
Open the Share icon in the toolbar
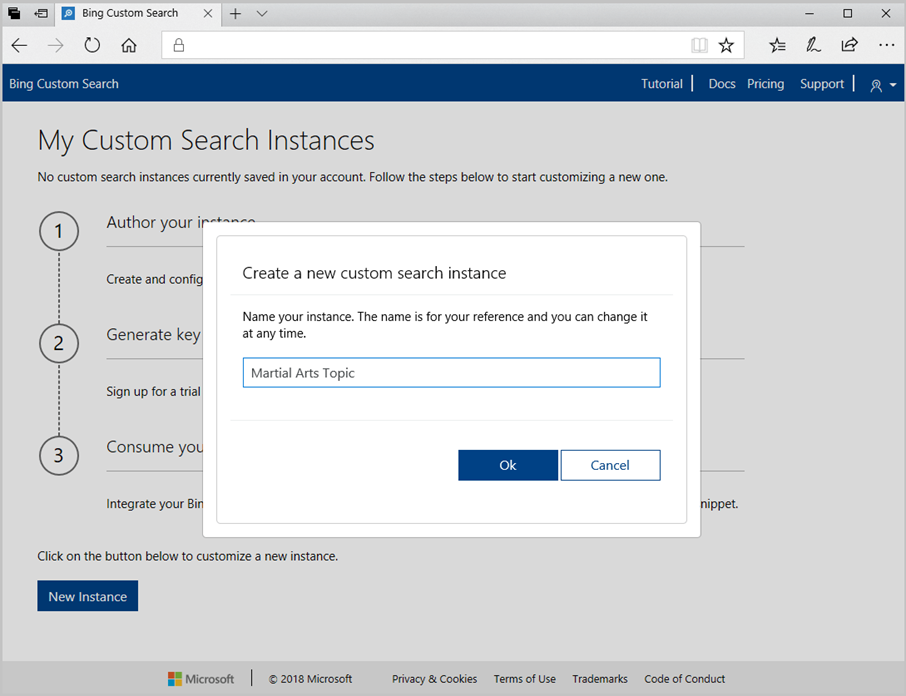pyautogui.click(x=850, y=45)
